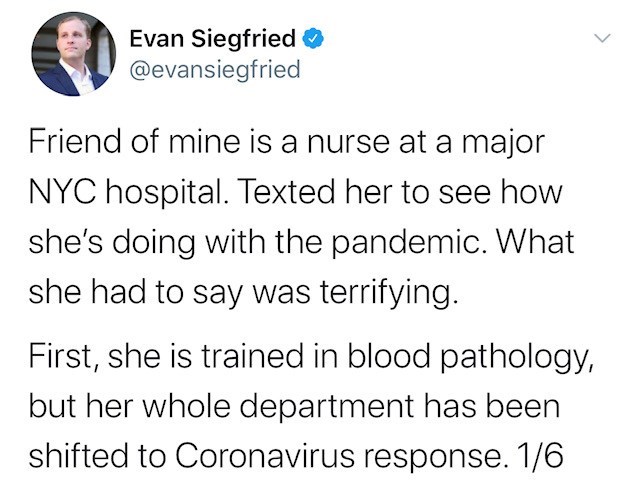Click the display name Evan Siegfried
Viewport: 640px width, 487px height.
pos(214,39)
